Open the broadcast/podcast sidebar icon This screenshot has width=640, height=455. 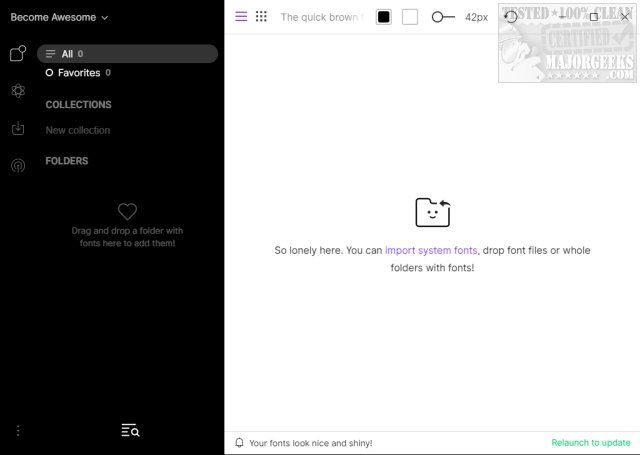[x=18, y=165]
